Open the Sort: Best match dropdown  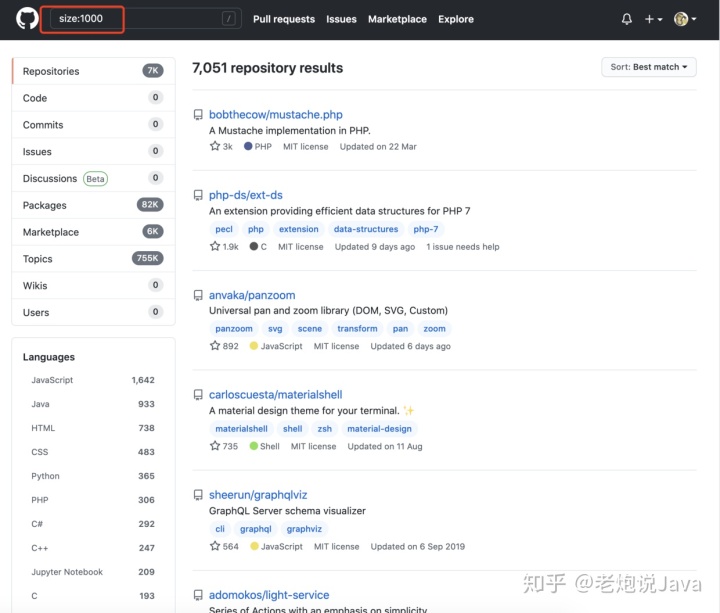click(648, 67)
